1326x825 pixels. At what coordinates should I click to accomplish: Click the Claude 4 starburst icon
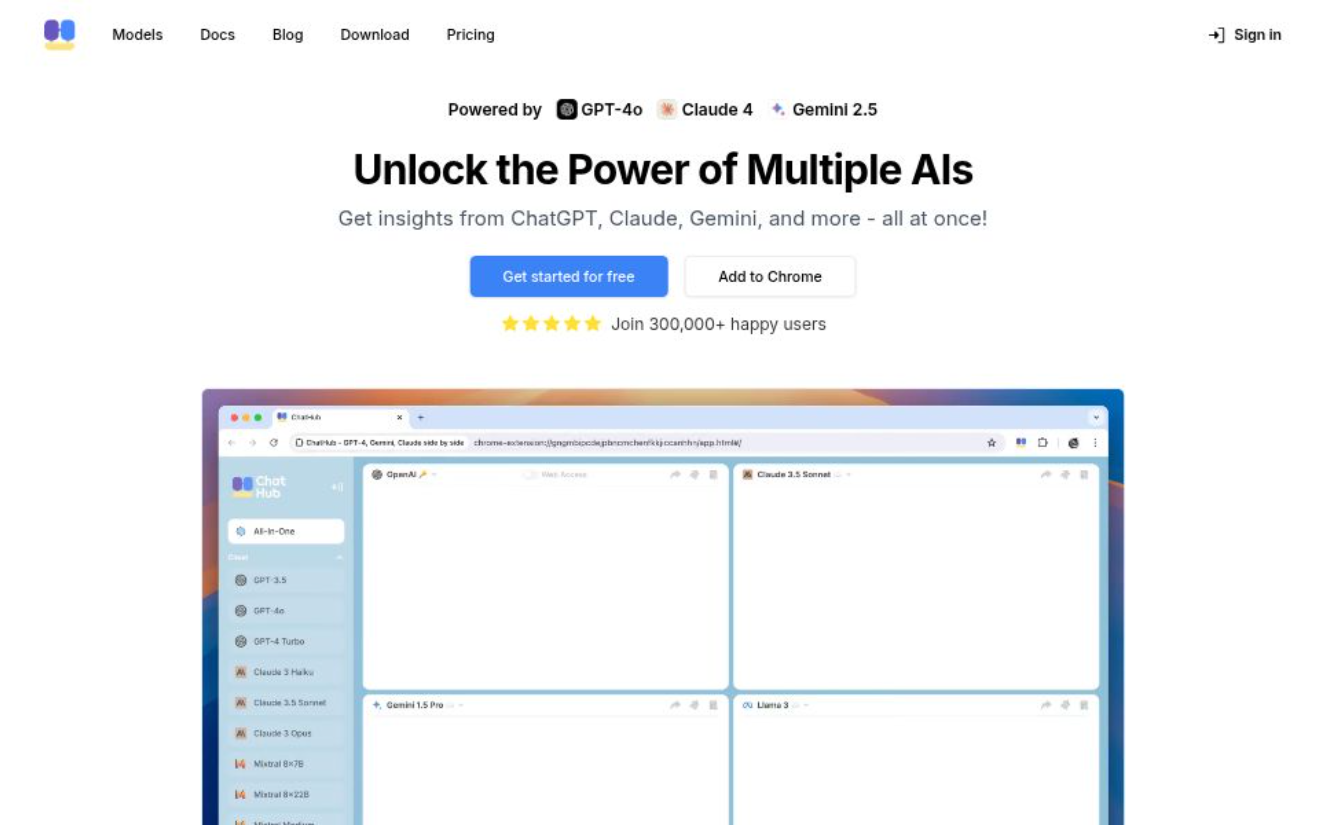[x=667, y=110]
